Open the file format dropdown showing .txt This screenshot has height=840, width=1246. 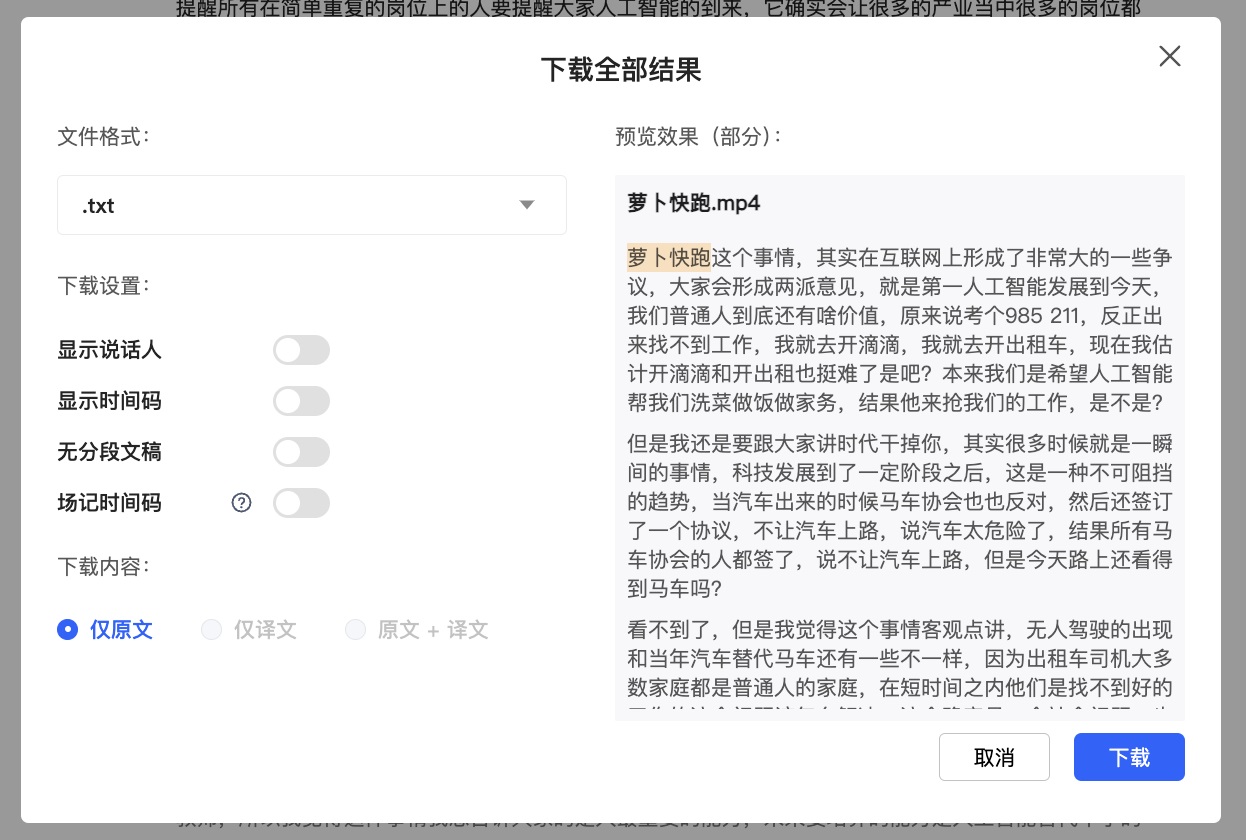tap(312, 205)
